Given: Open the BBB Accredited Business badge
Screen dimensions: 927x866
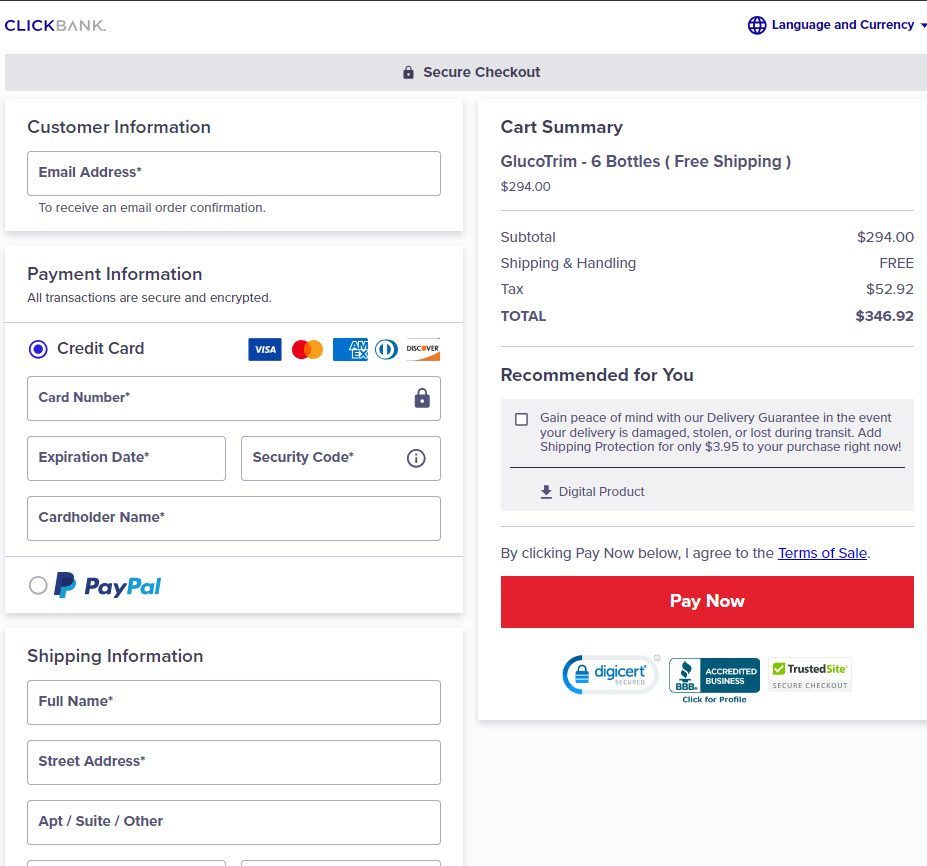Looking at the screenshot, I should pyautogui.click(x=714, y=679).
